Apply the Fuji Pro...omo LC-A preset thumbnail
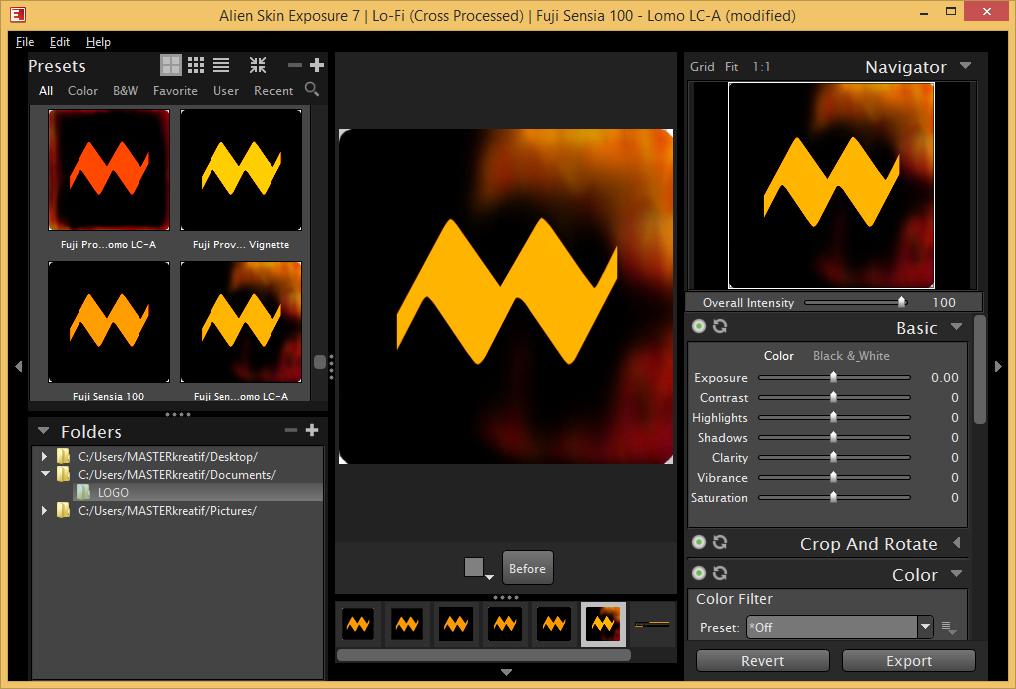 [109, 170]
